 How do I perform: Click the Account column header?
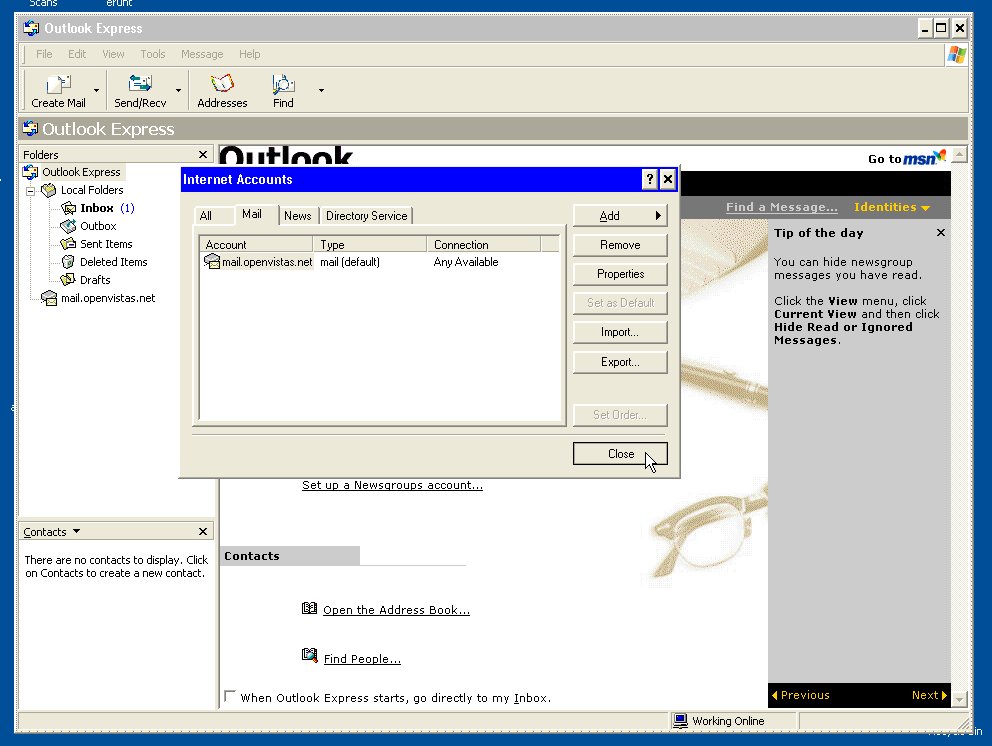pyautogui.click(x=256, y=245)
